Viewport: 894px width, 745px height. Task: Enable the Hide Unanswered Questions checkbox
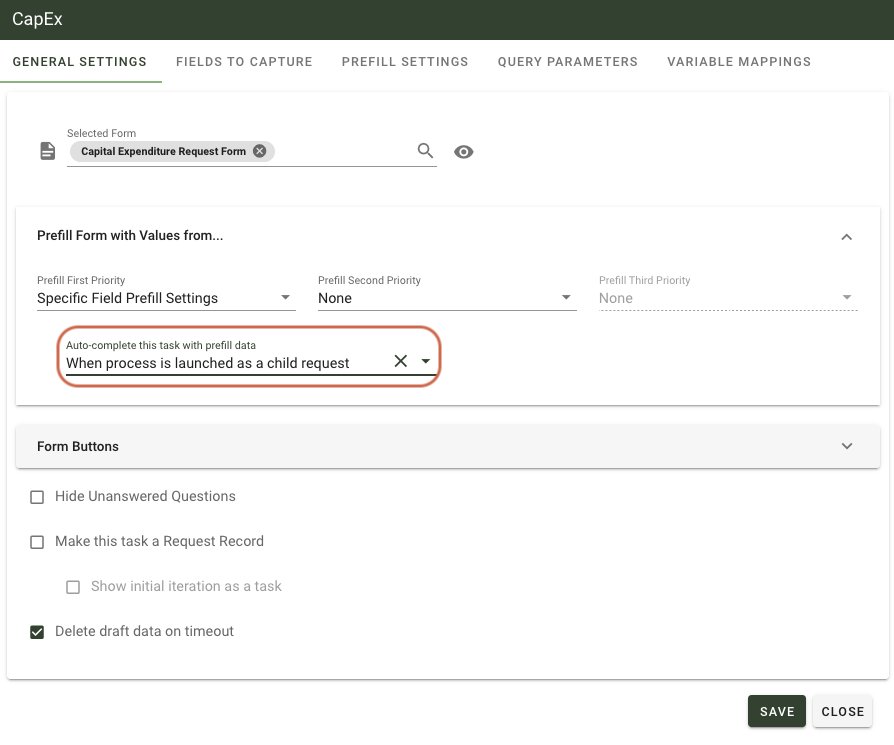point(37,496)
